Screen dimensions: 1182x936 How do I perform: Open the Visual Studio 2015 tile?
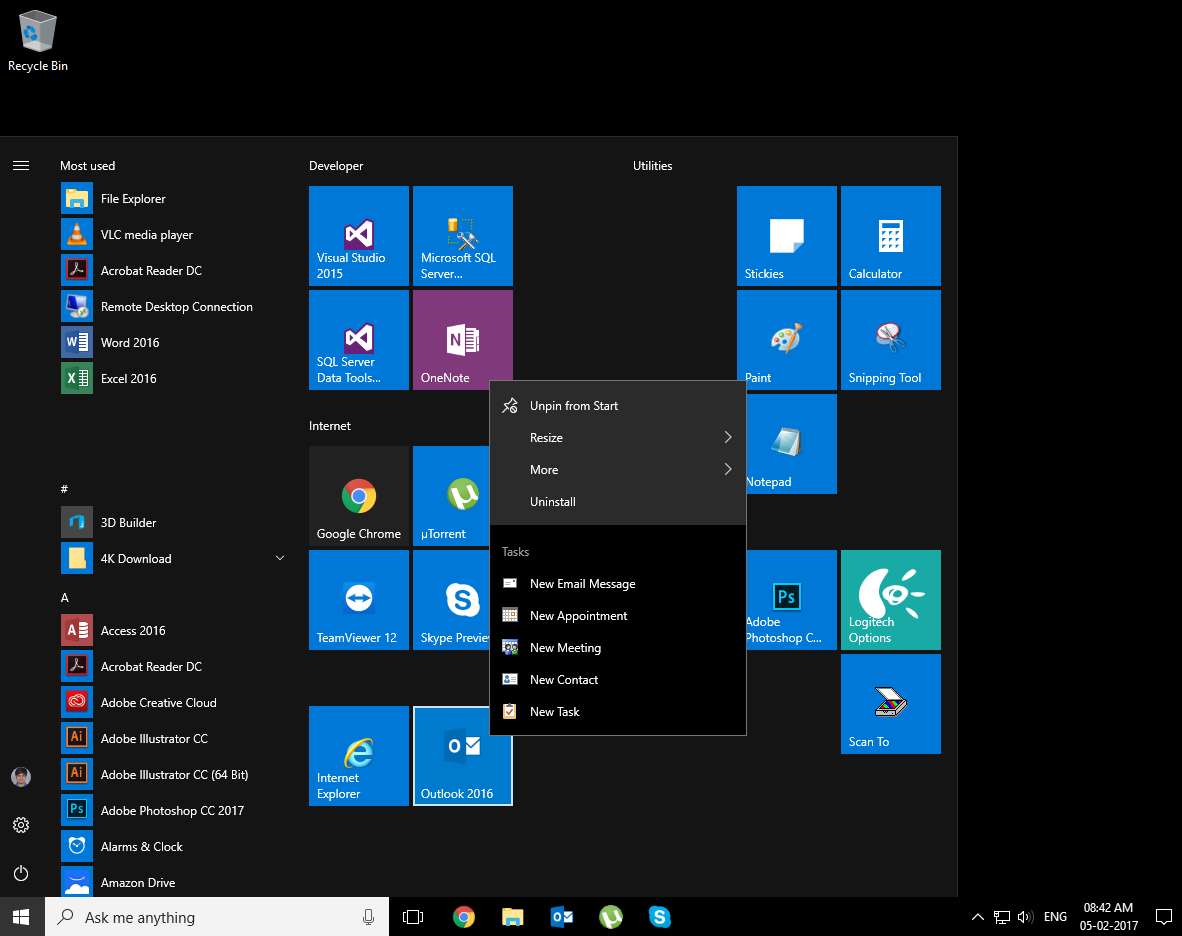point(359,236)
